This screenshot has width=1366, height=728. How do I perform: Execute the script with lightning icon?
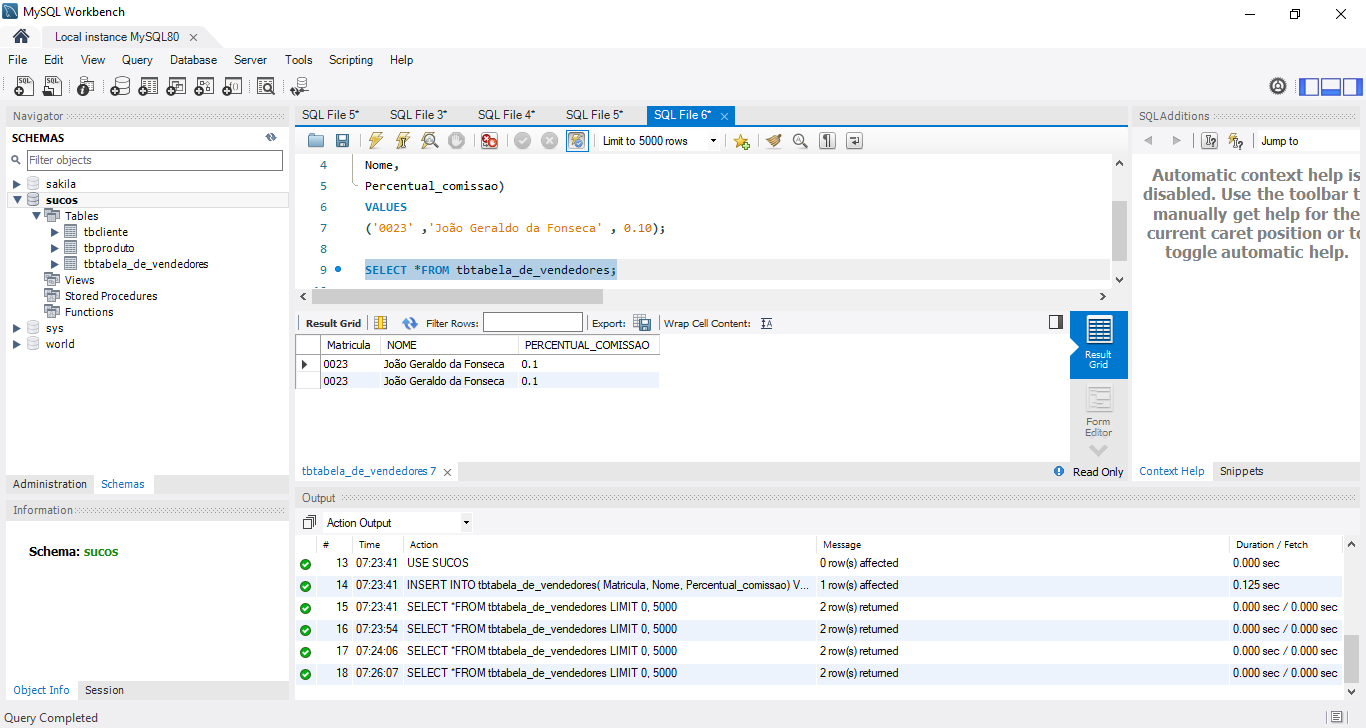click(x=375, y=141)
